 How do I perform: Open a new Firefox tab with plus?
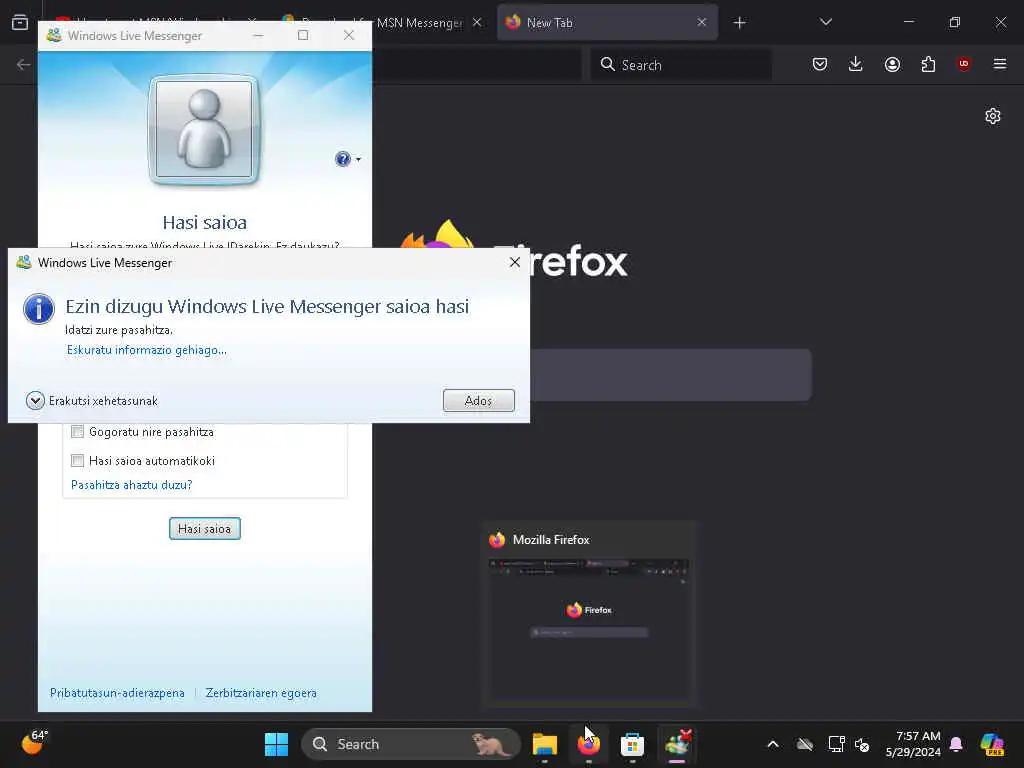[x=739, y=23]
